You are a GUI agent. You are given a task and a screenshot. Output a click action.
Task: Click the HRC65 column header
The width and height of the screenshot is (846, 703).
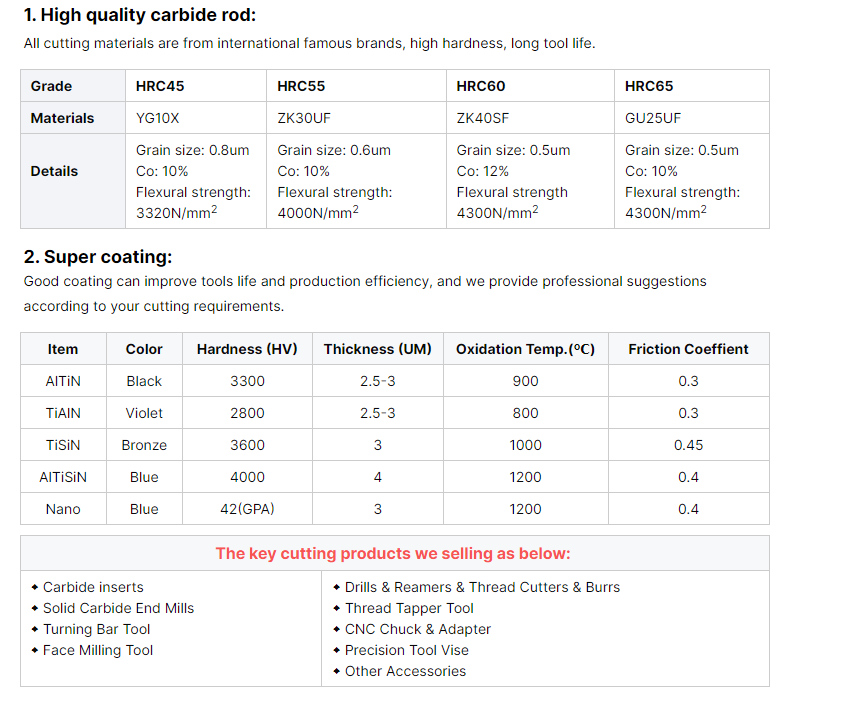[x=649, y=86]
